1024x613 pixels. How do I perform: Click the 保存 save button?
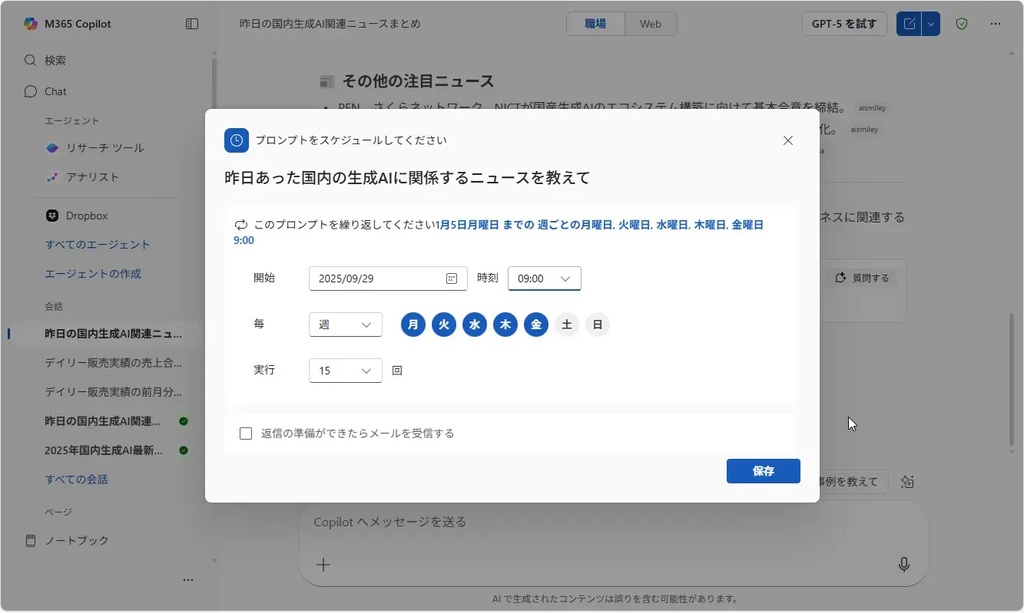pos(763,471)
